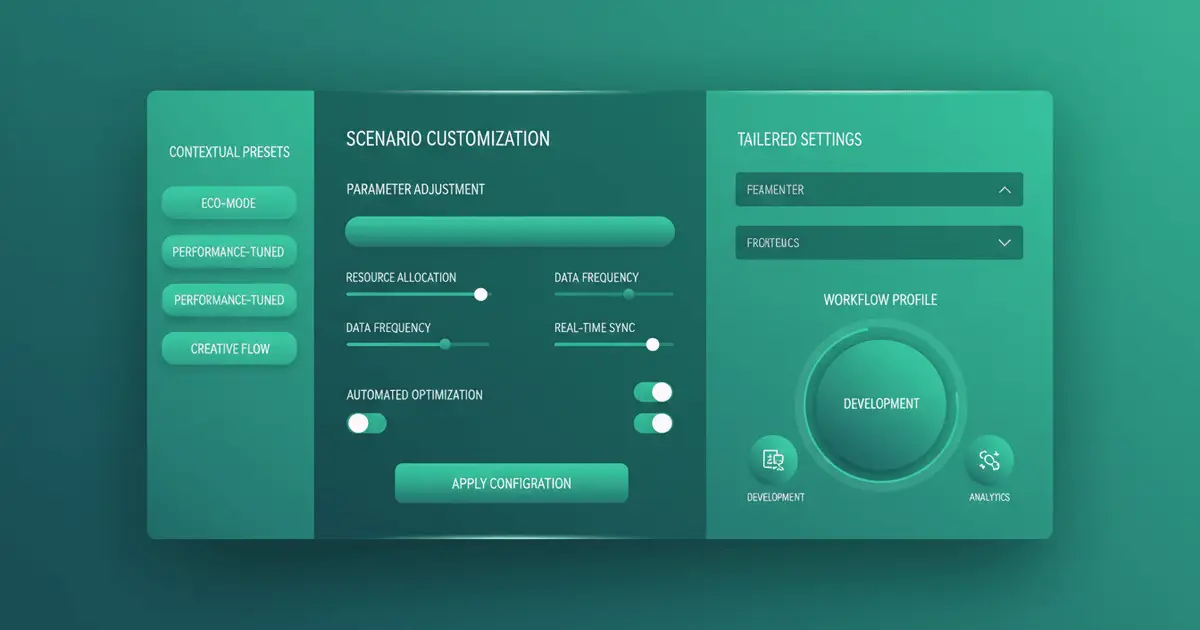This screenshot has width=1200, height=630.
Task: Select the Eco-Mode preset
Action: (229, 202)
